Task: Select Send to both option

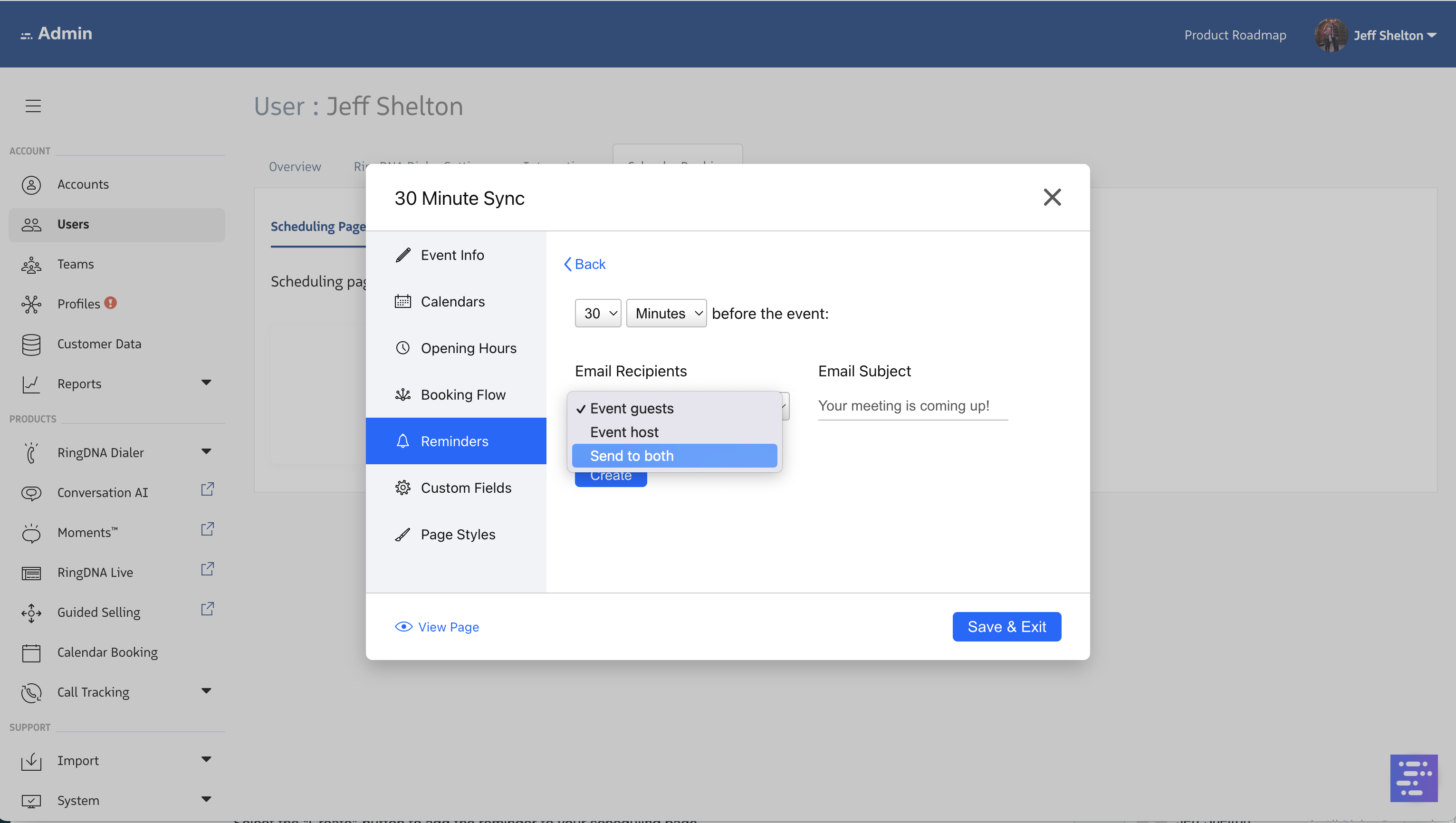Action: coord(632,456)
